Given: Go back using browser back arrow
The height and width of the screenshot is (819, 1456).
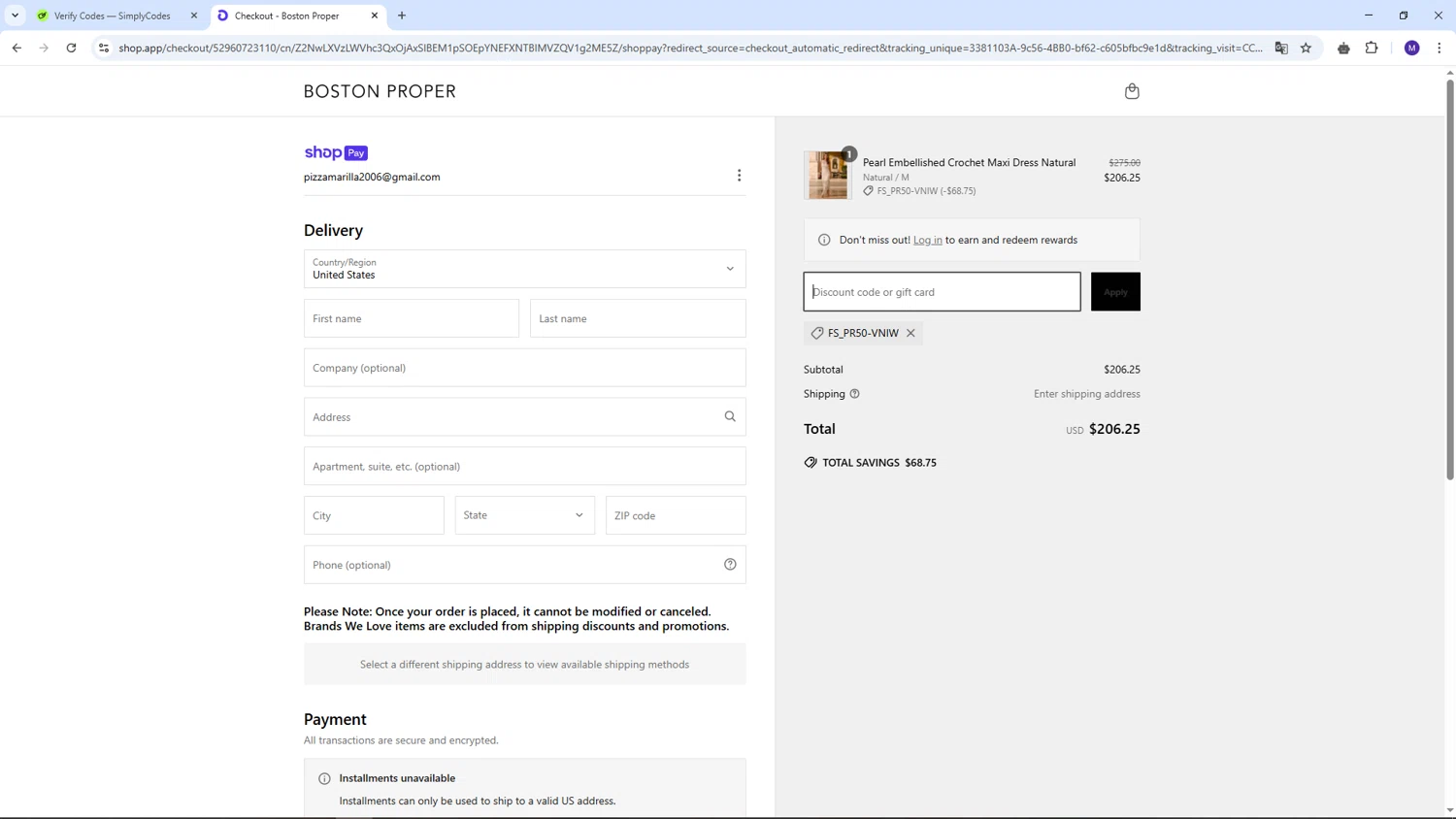Looking at the screenshot, I should [x=17, y=48].
